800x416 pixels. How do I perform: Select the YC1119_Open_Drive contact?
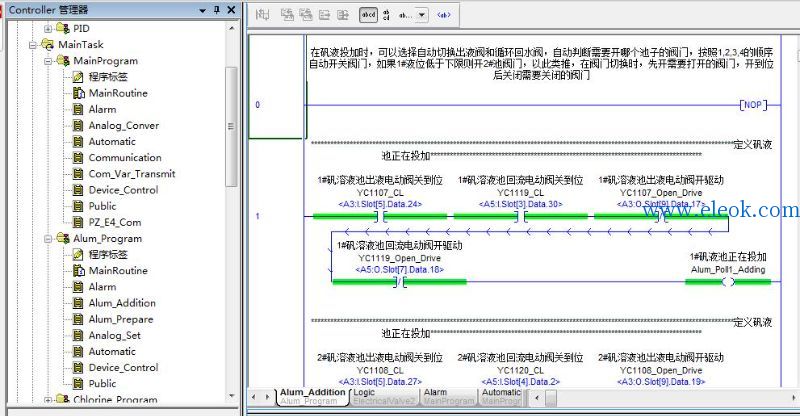400,281
